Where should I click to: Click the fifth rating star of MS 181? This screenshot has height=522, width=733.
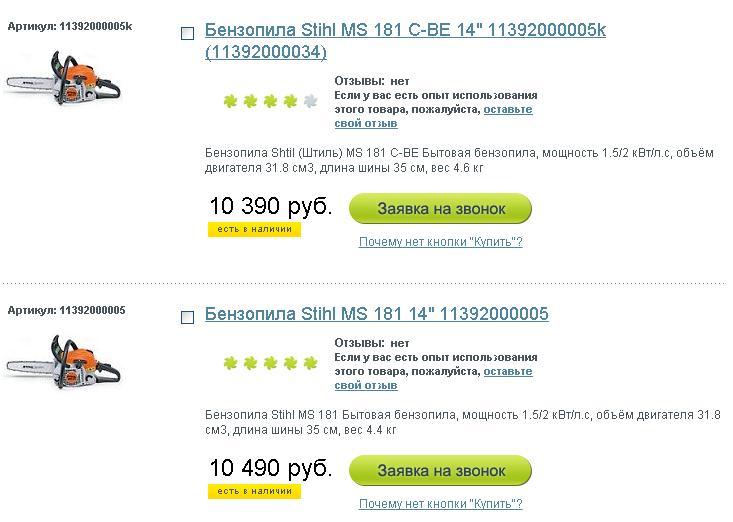310,363
